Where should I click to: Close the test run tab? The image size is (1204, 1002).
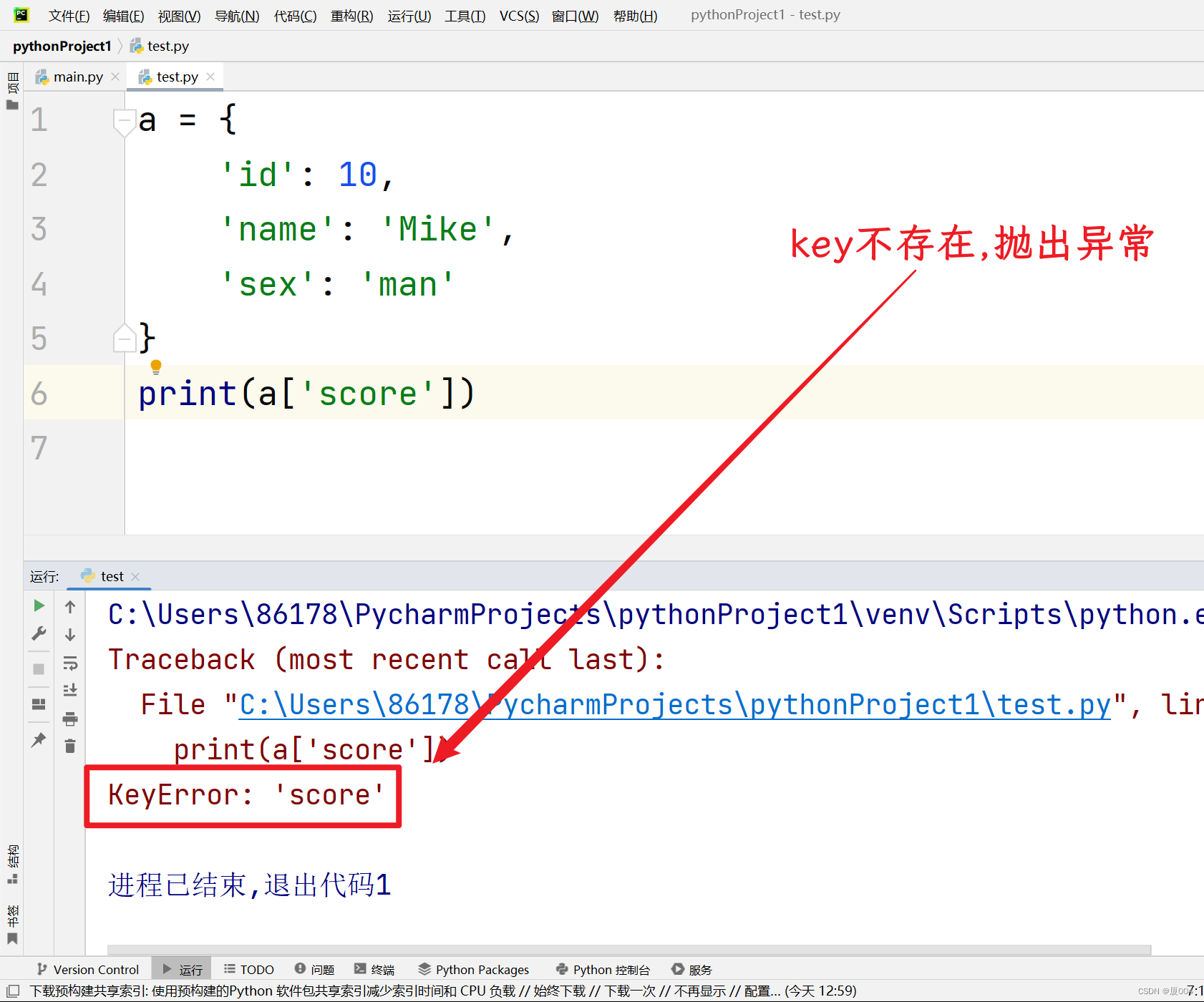(x=135, y=577)
